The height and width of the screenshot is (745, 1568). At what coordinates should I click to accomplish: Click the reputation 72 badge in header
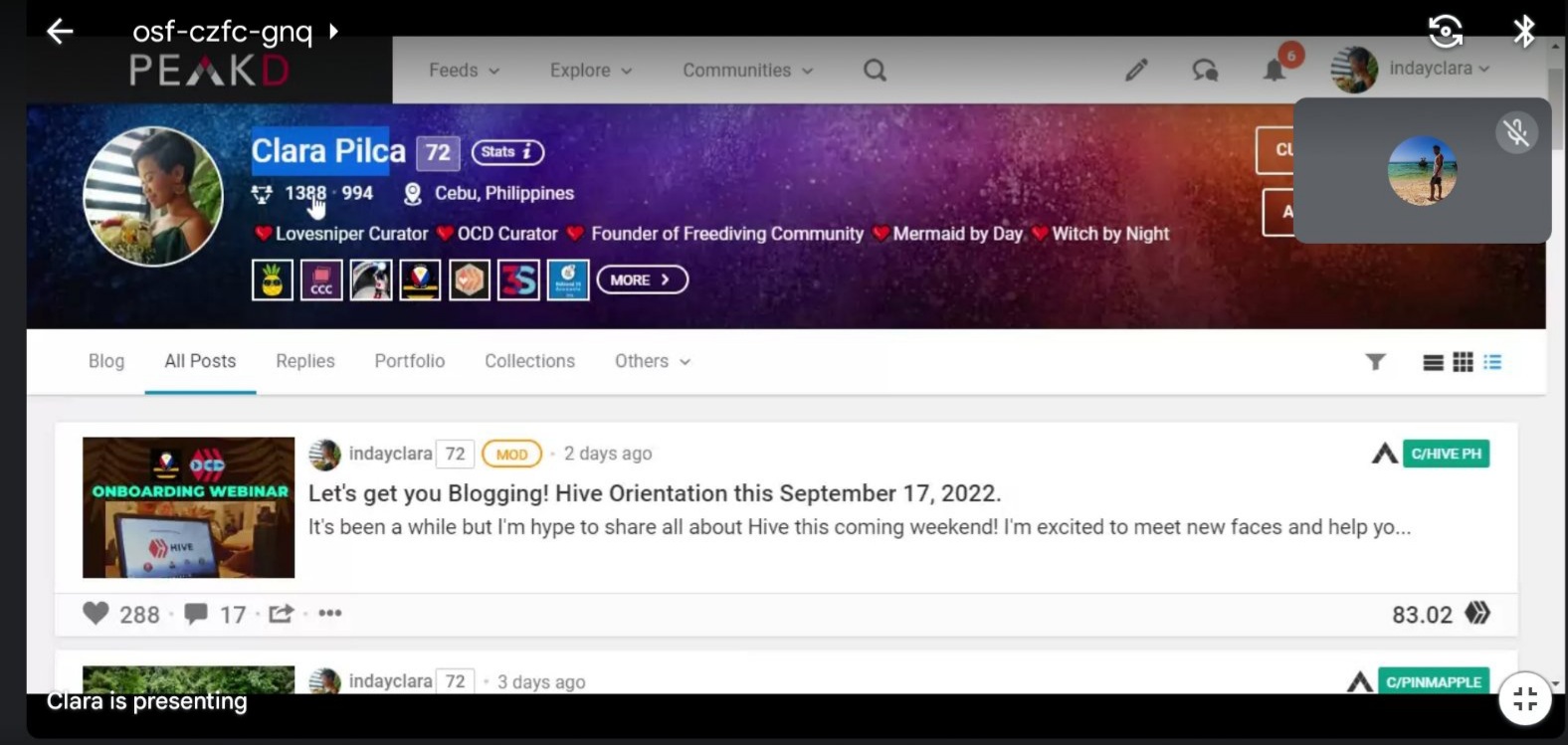[438, 152]
